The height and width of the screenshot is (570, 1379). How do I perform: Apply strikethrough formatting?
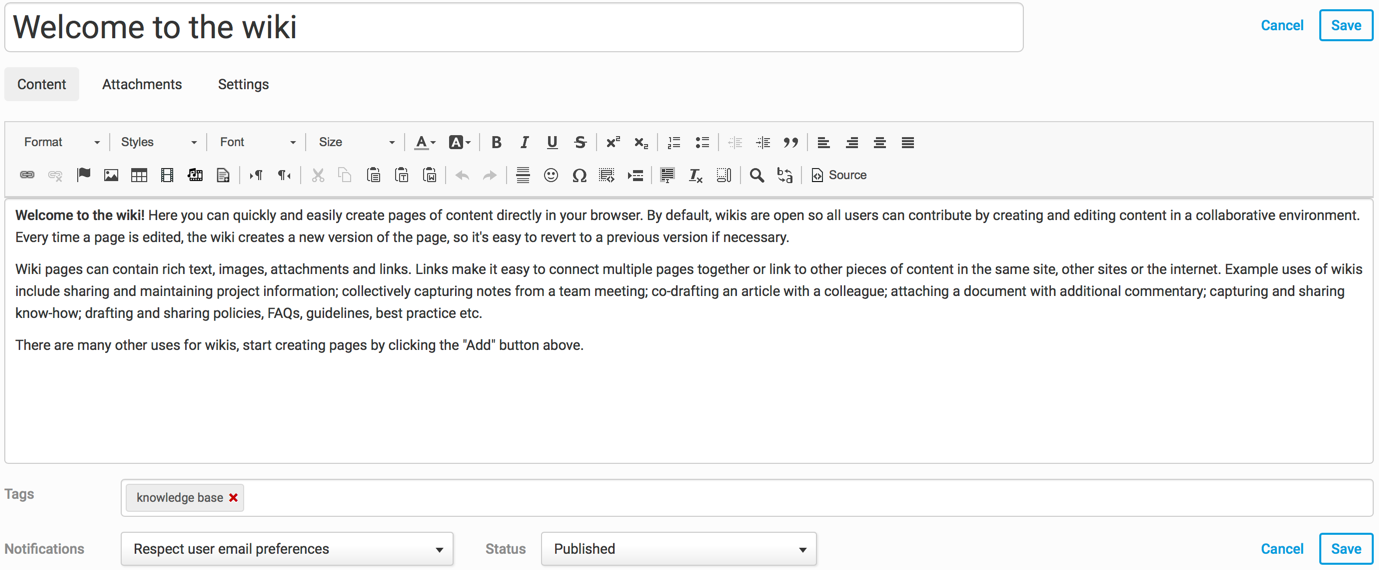[x=580, y=142]
